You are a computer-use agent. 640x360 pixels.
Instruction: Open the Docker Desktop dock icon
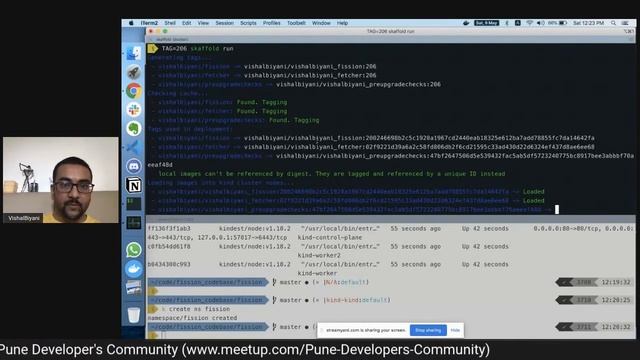tap(133, 269)
